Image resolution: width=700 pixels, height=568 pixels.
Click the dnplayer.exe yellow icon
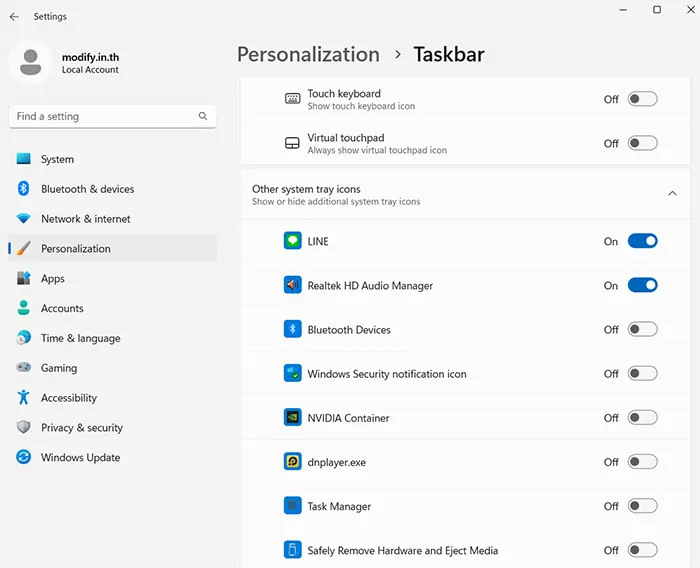[292, 462]
